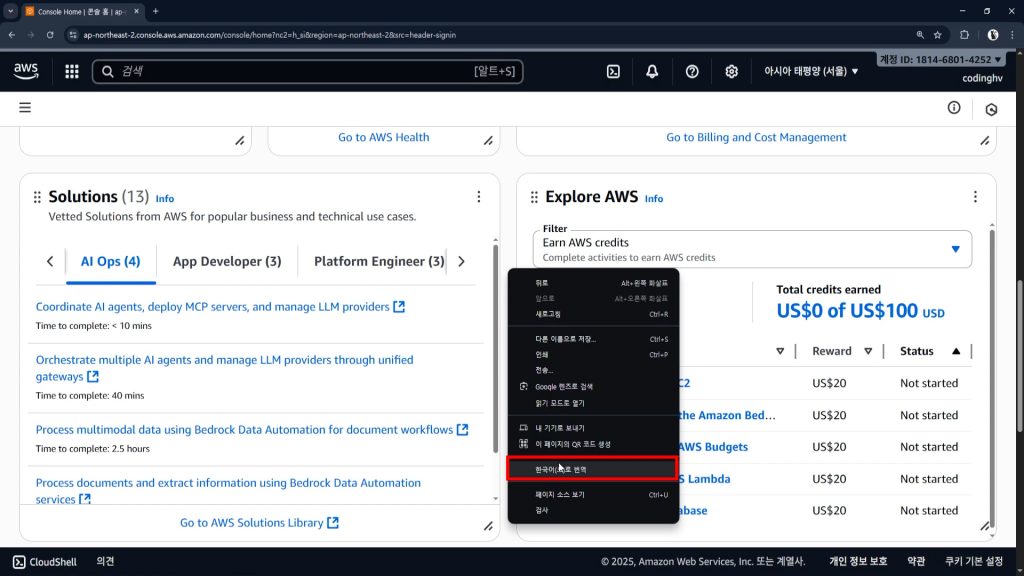Select the AI Ops (4) tab
Screen dimensions: 1024x576
pyautogui.click(x=110, y=261)
